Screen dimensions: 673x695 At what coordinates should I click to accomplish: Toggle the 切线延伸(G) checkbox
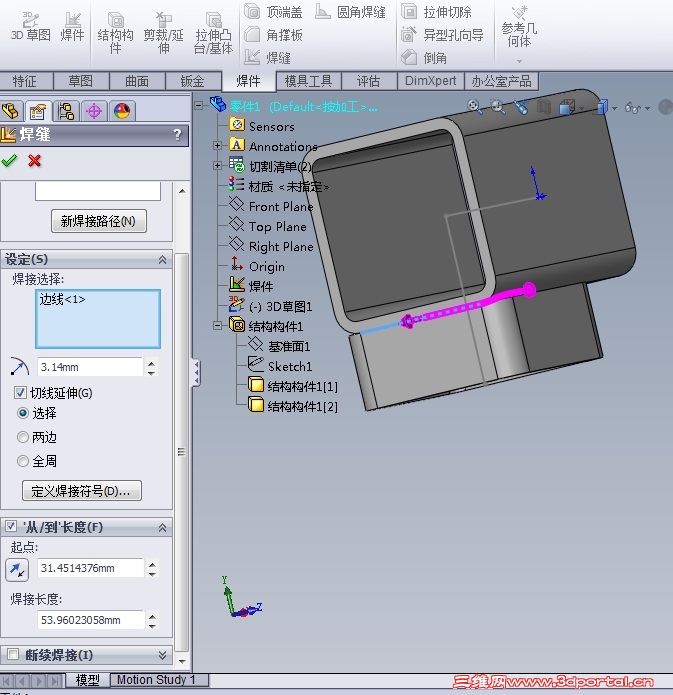pyautogui.click(x=20, y=393)
